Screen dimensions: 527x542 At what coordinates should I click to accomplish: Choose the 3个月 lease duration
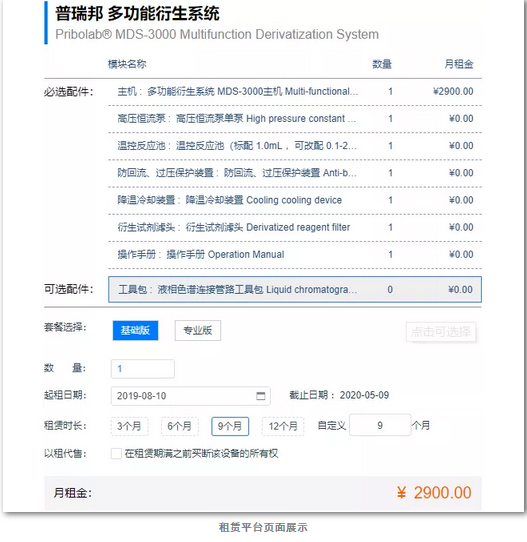point(129,426)
